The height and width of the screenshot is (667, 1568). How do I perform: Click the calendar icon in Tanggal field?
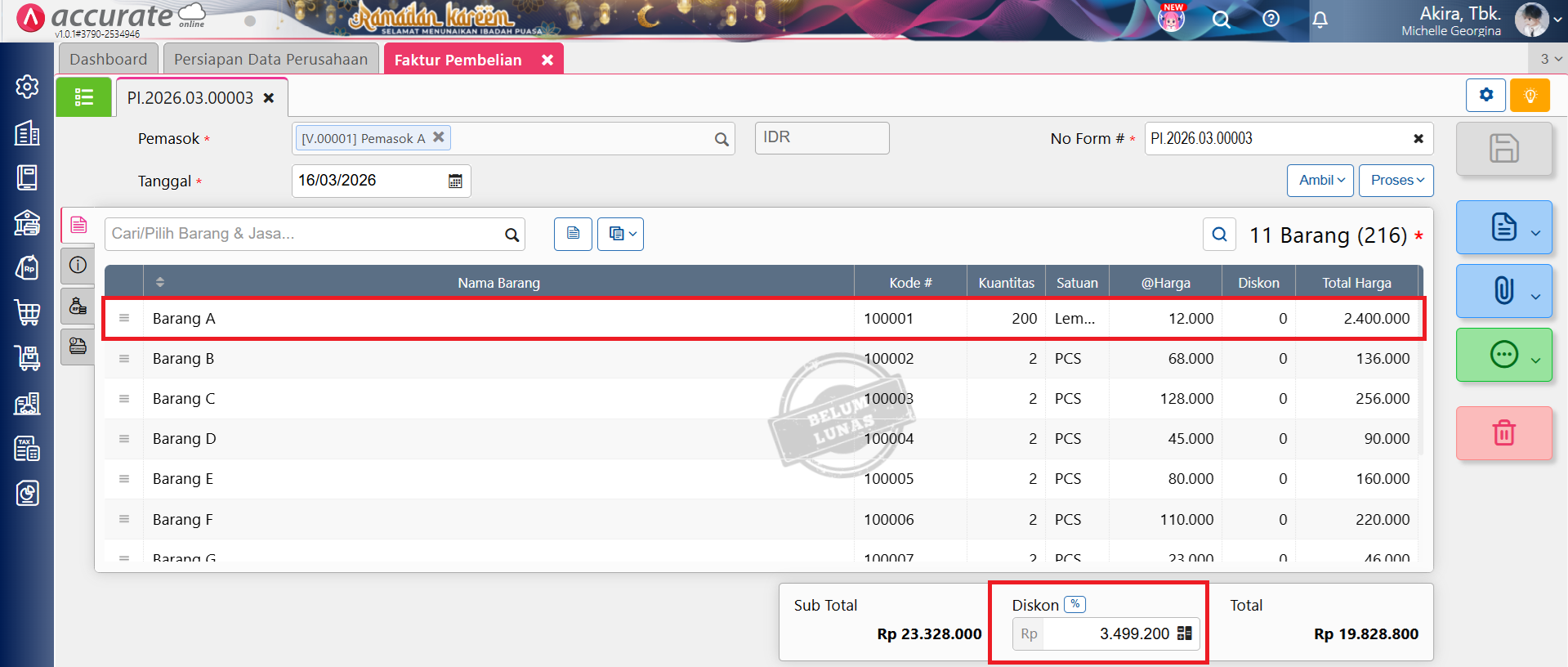pos(455,181)
